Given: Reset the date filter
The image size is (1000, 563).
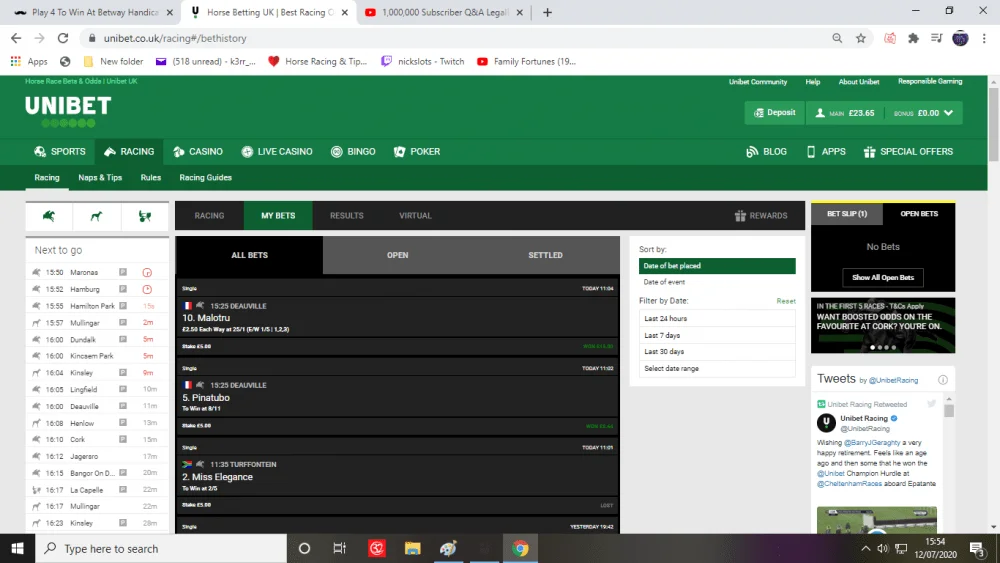Looking at the screenshot, I should [x=786, y=301].
